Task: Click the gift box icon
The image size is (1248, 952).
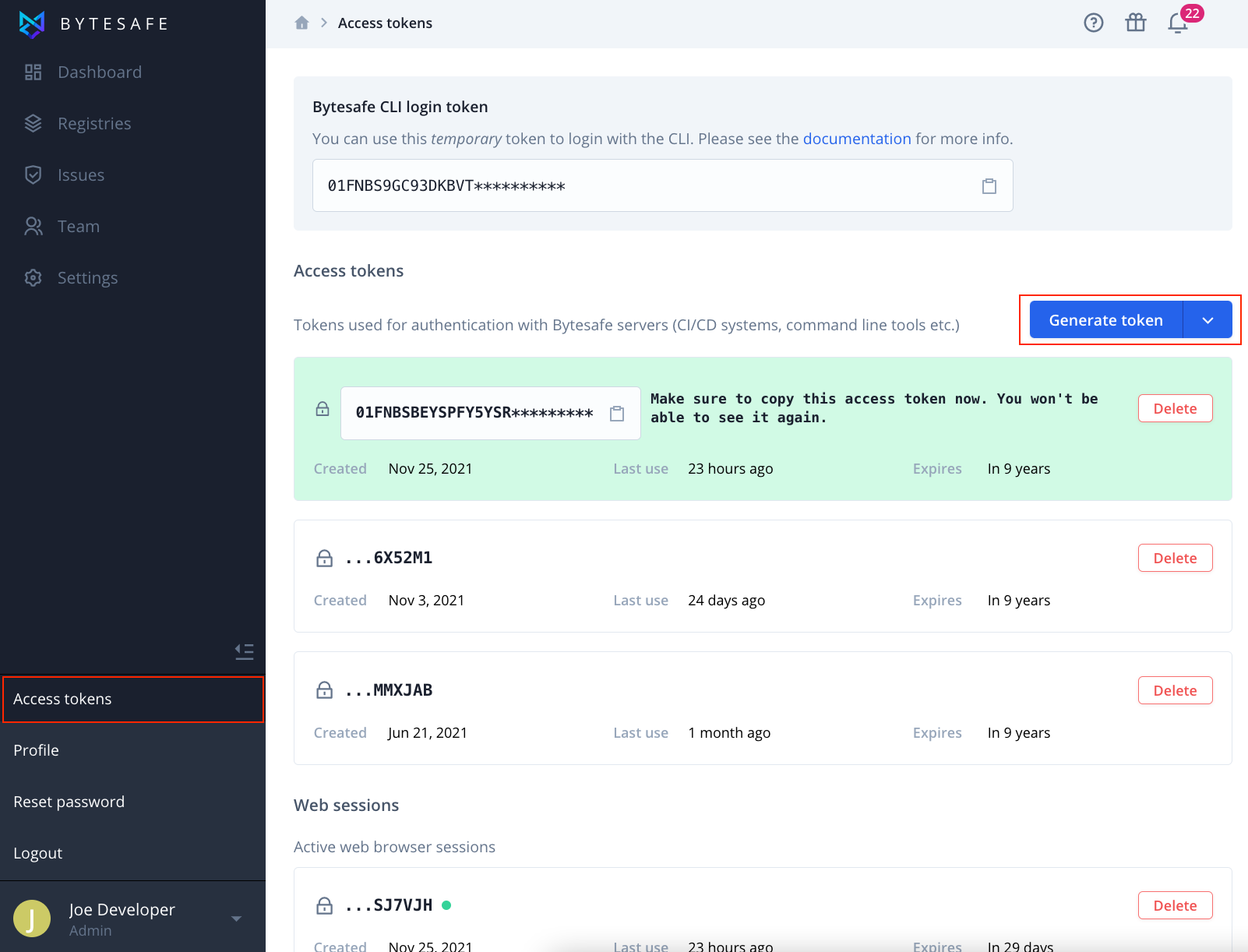Action: pos(1136,23)
